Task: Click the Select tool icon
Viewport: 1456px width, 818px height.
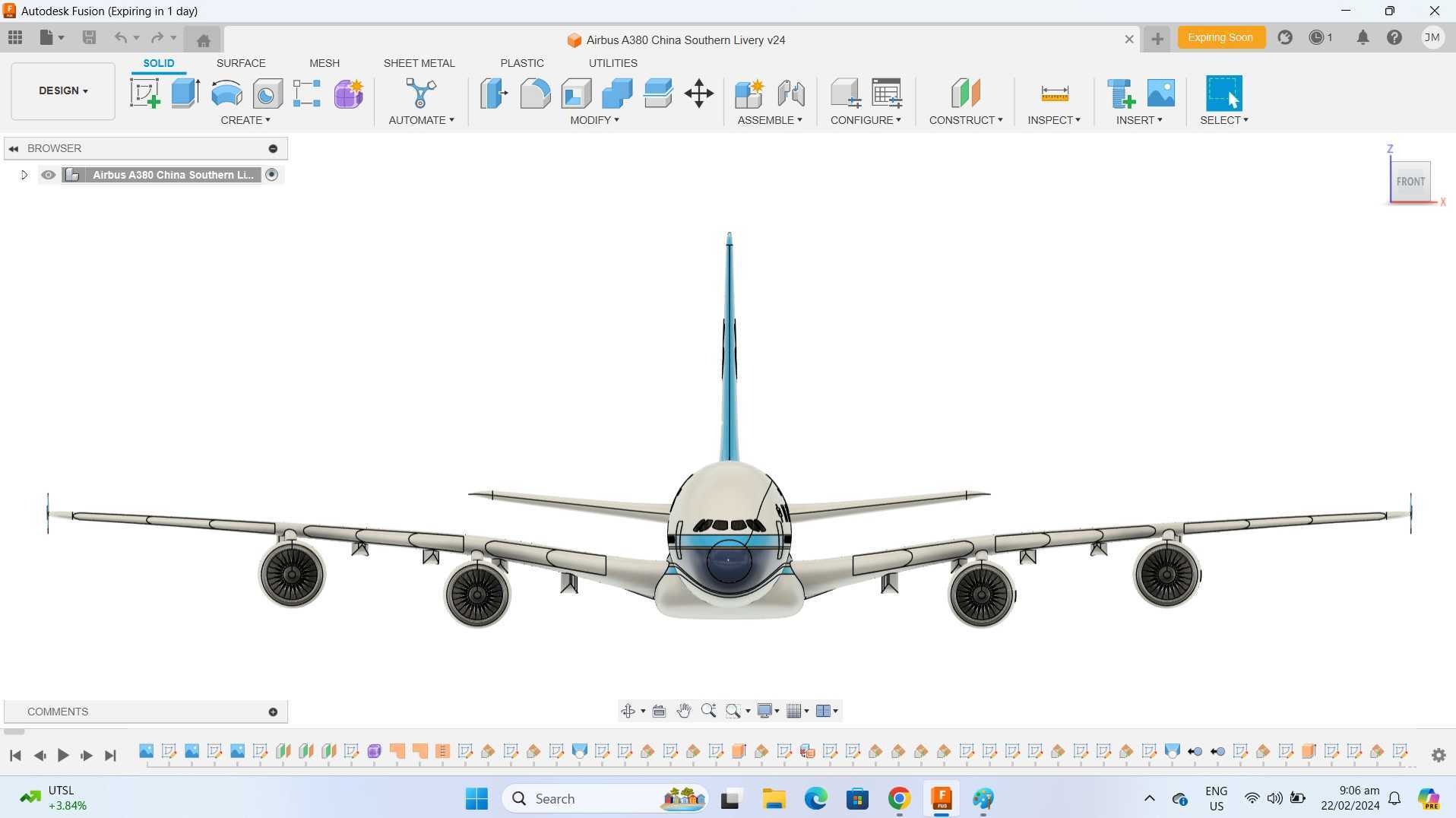Action: [x=1223, y=94]
